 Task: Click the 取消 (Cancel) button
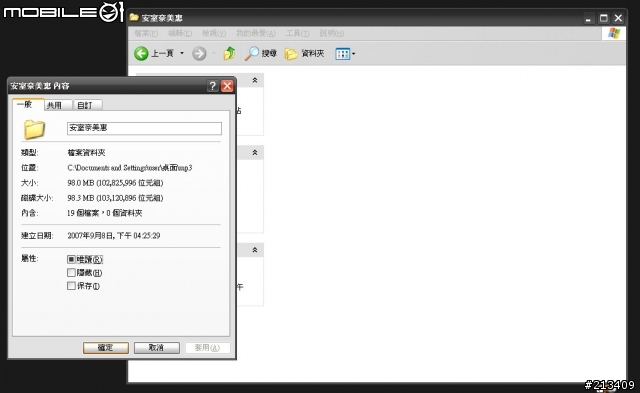pyautogui.click(x=157, y=348)
